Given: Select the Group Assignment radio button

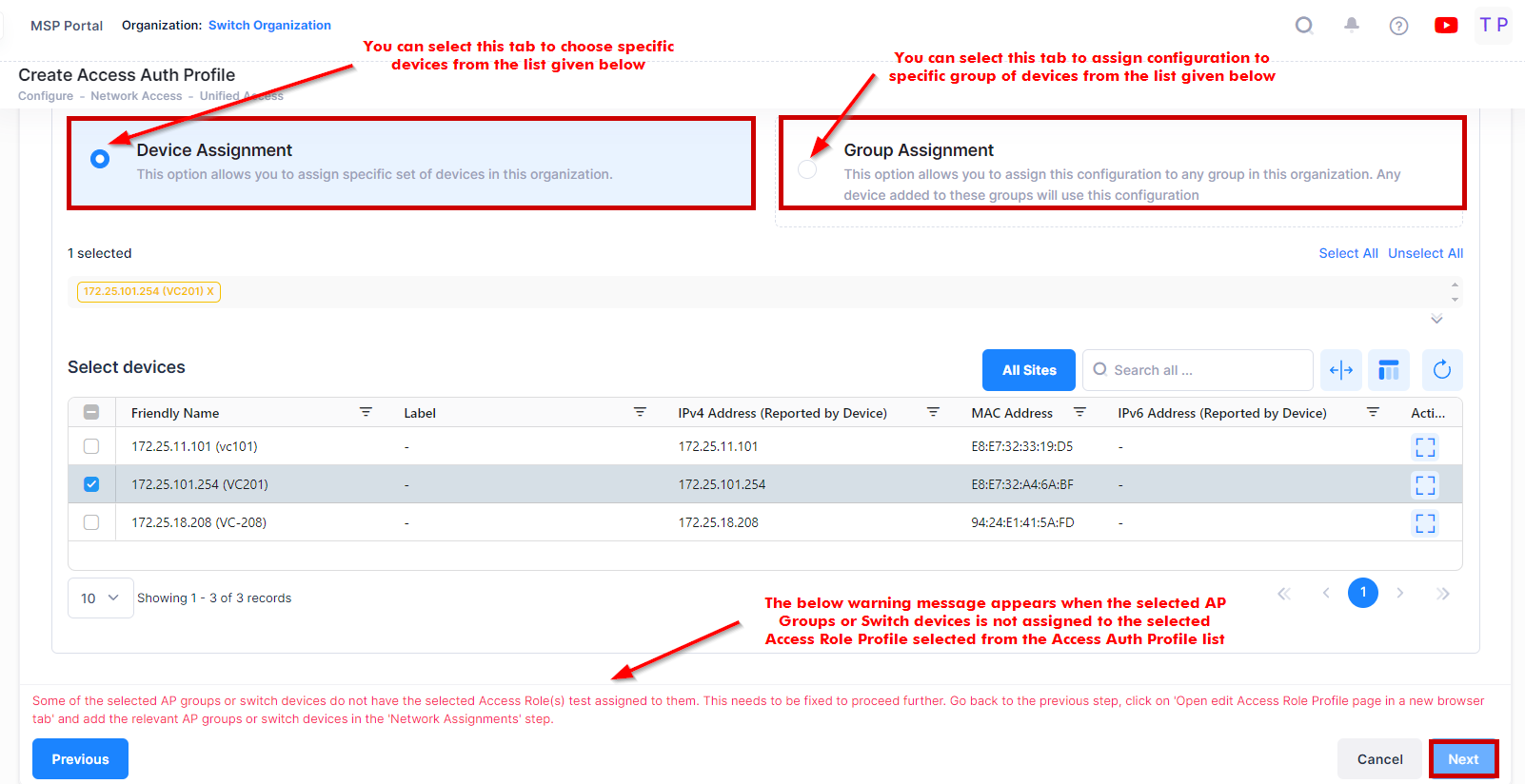Looking at the screenshot, I should [807, 169].
